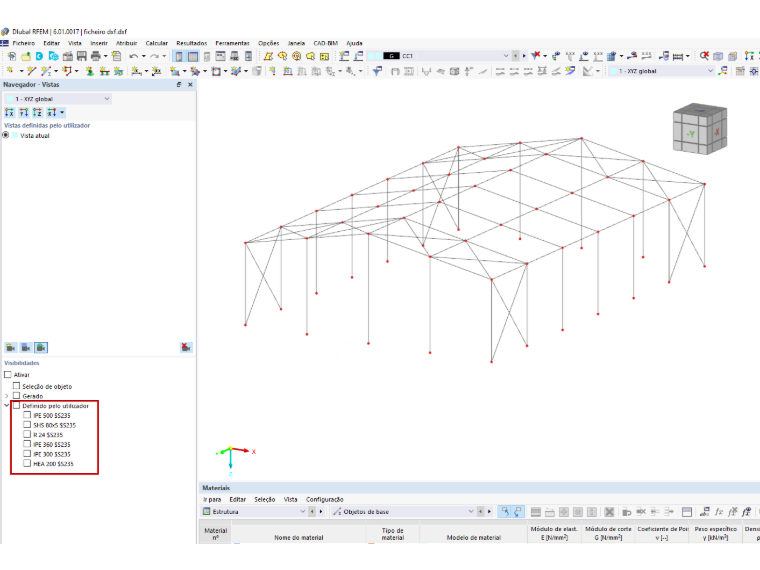Image resolution: width=760 pixels, height=570 pixels.
Task: Select the Vista atual radio button
Action: [x=6, y=135]
